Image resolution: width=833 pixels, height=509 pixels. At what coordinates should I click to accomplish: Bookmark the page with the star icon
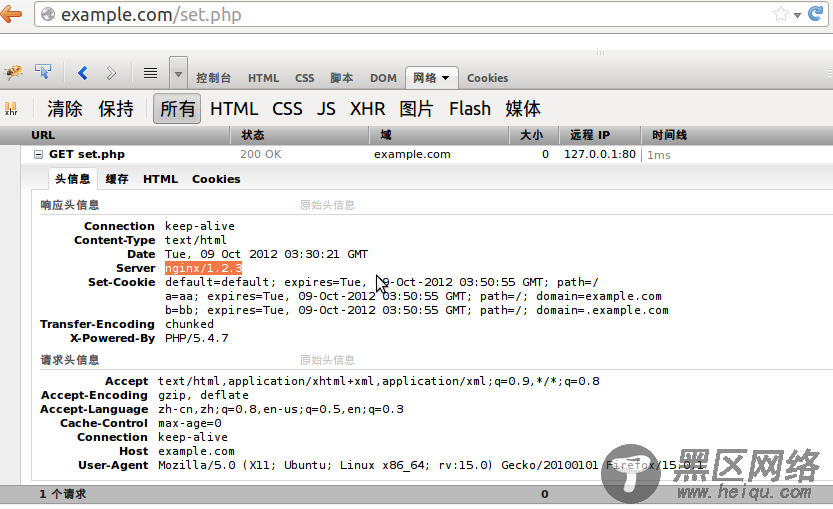[781, 14]
